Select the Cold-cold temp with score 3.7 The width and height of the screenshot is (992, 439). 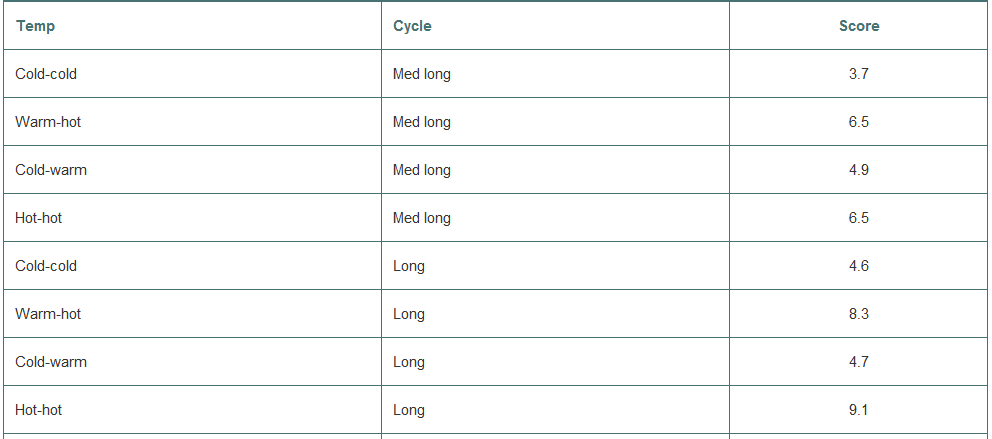click(46, 74)
